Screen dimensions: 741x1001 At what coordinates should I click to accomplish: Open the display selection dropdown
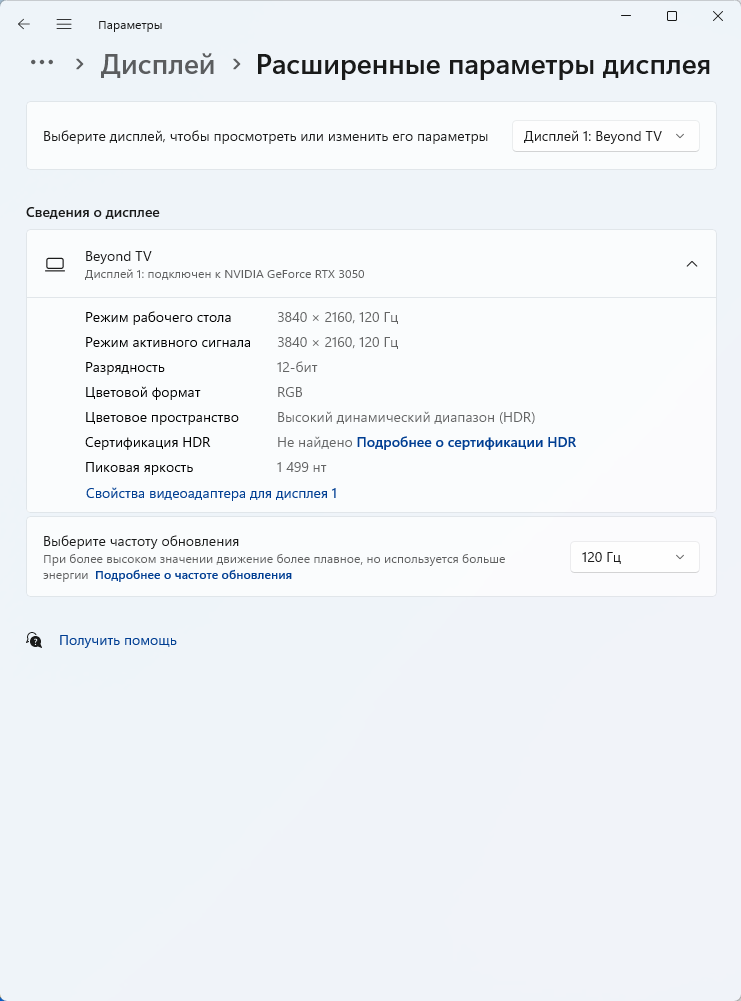pyautogui.click(x=605, y=136)
